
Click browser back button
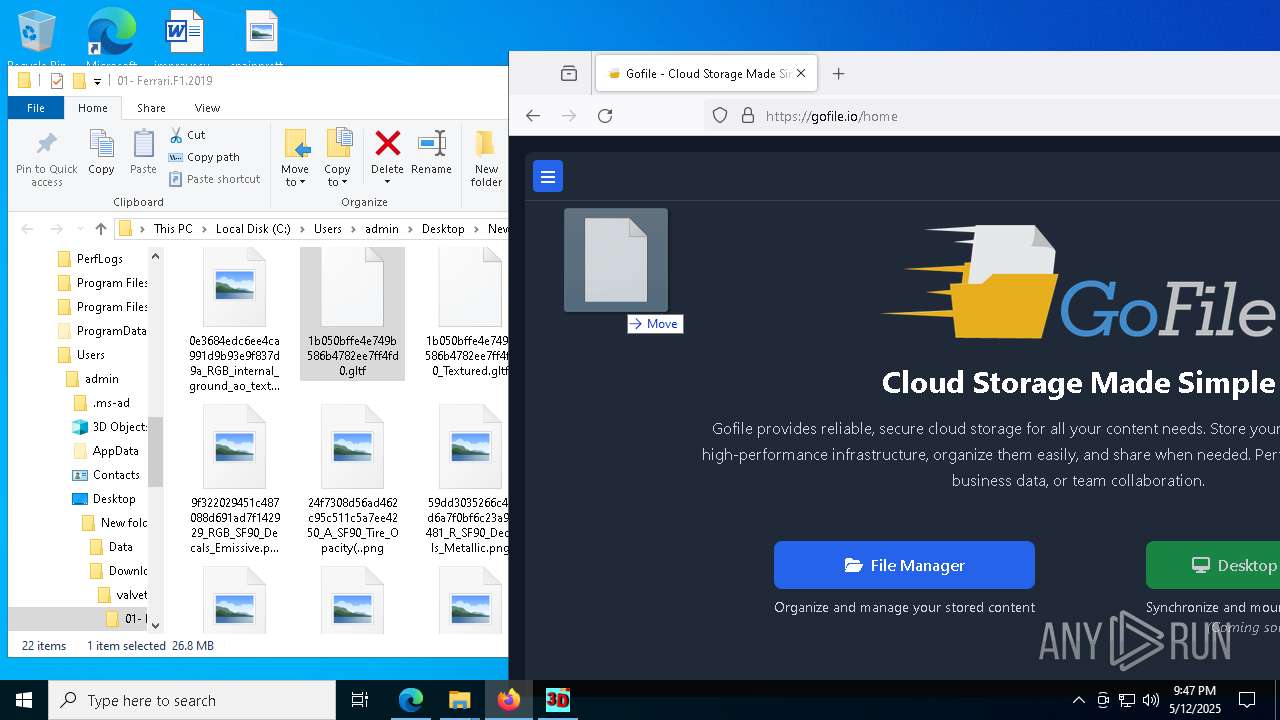tap(533, 116)
